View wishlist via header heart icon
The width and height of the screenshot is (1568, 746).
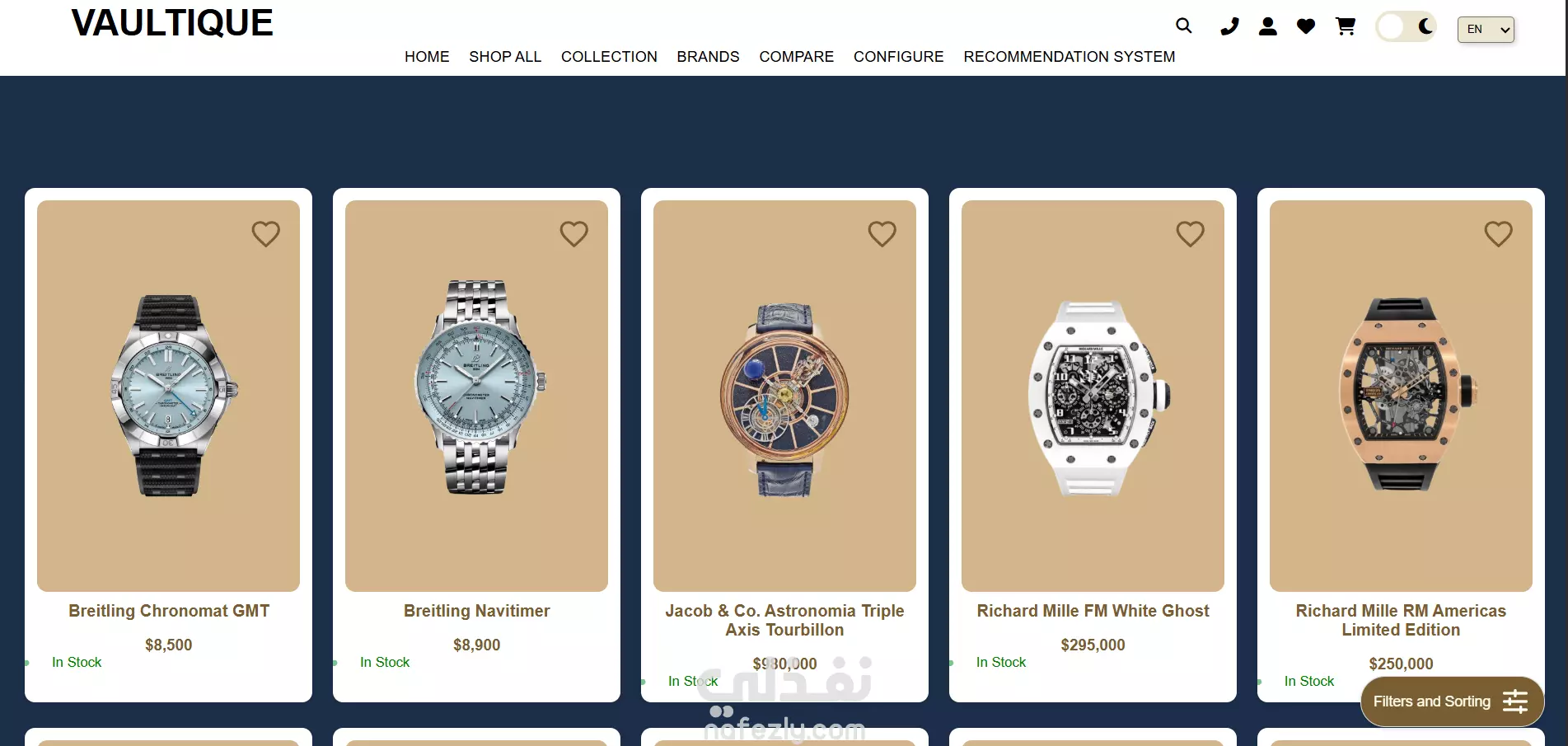[x=1306, y=26]
